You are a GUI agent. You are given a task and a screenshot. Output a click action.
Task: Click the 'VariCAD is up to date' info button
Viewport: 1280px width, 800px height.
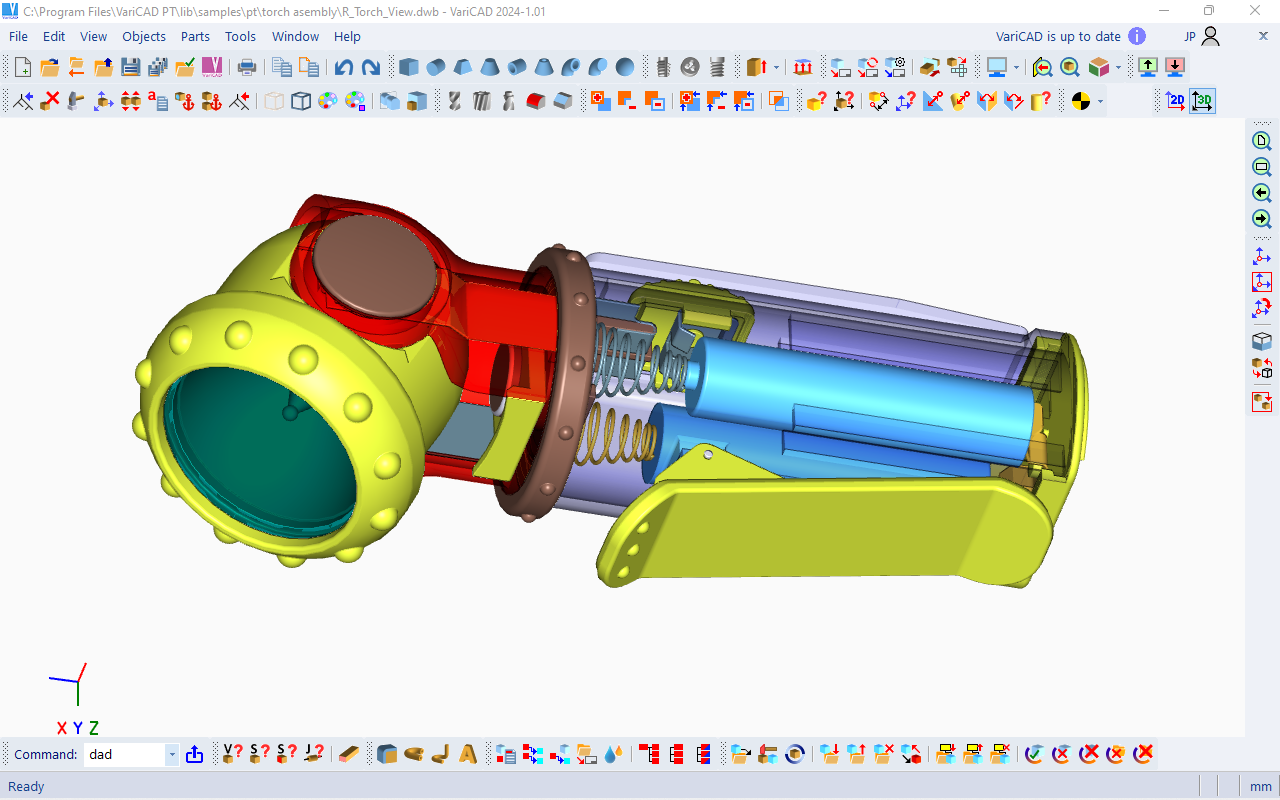pos(1137,36)
